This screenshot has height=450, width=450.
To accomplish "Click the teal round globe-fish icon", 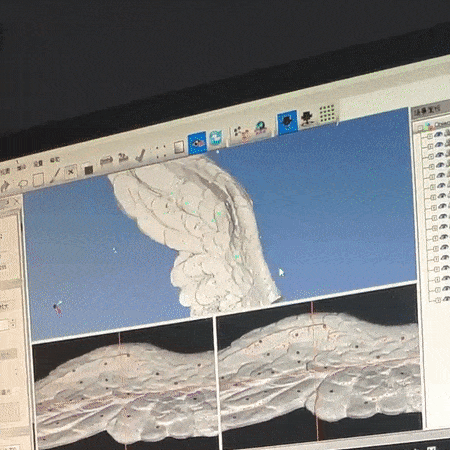I will click(216, 138).
